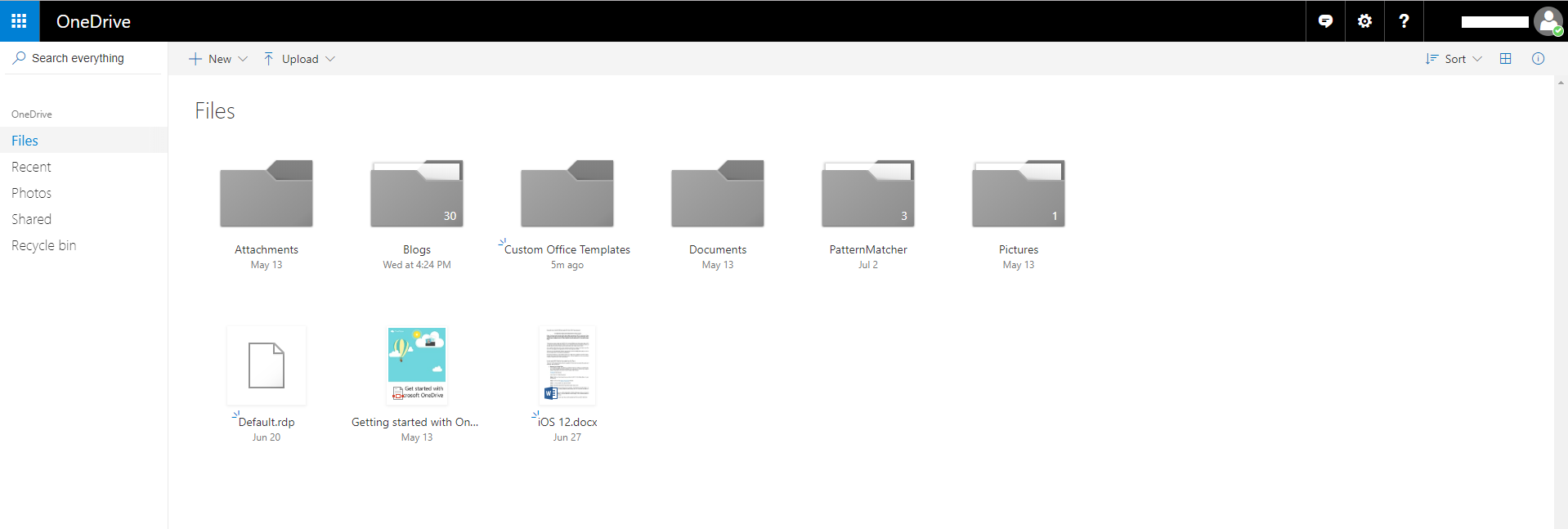
Task: Click the PatternMatcher folder name
Action: pyautogui.click(x=868, y=249)
